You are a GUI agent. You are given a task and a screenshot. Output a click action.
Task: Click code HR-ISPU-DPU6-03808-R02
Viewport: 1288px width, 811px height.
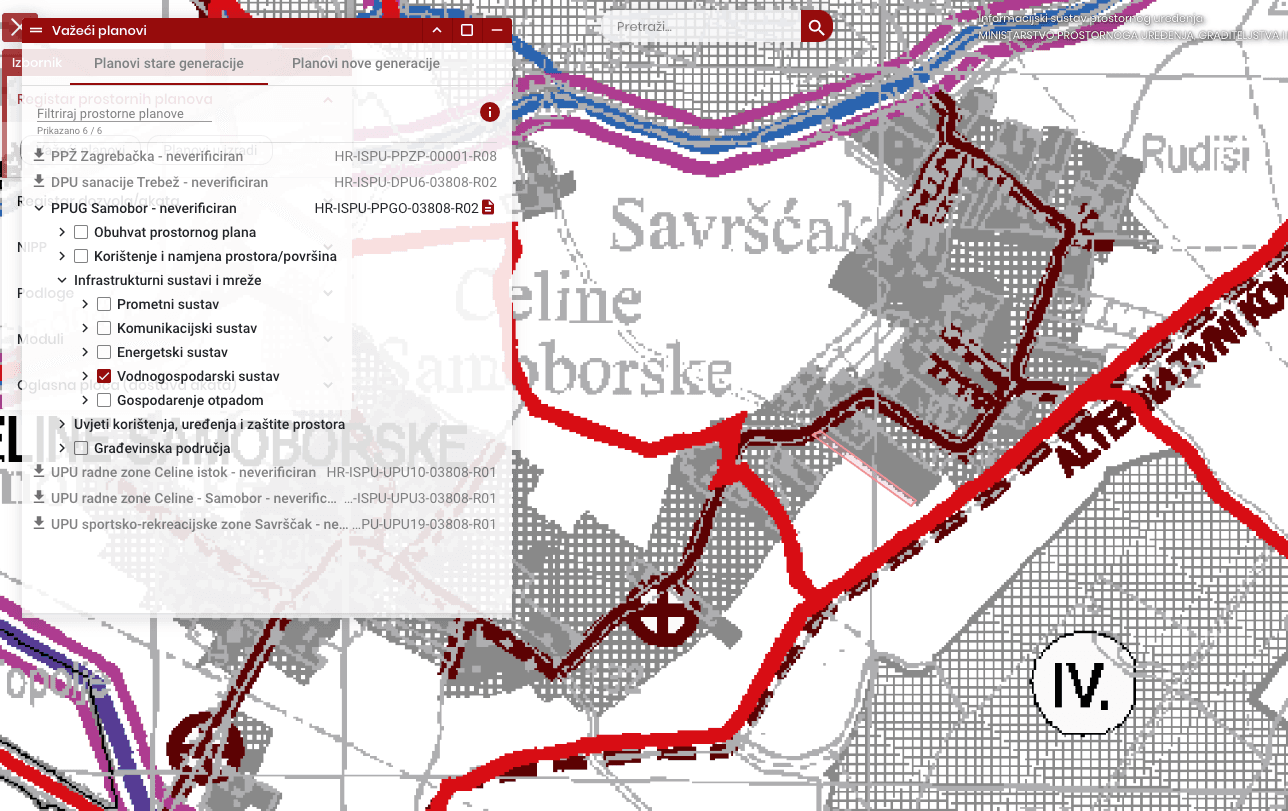pos(415,182)
